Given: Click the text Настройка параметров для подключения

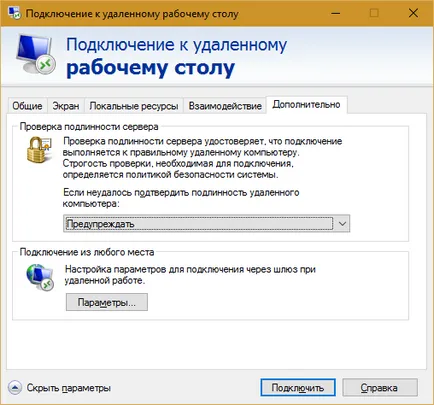Looking at the screenshot, I should click(x=154, y=269).
